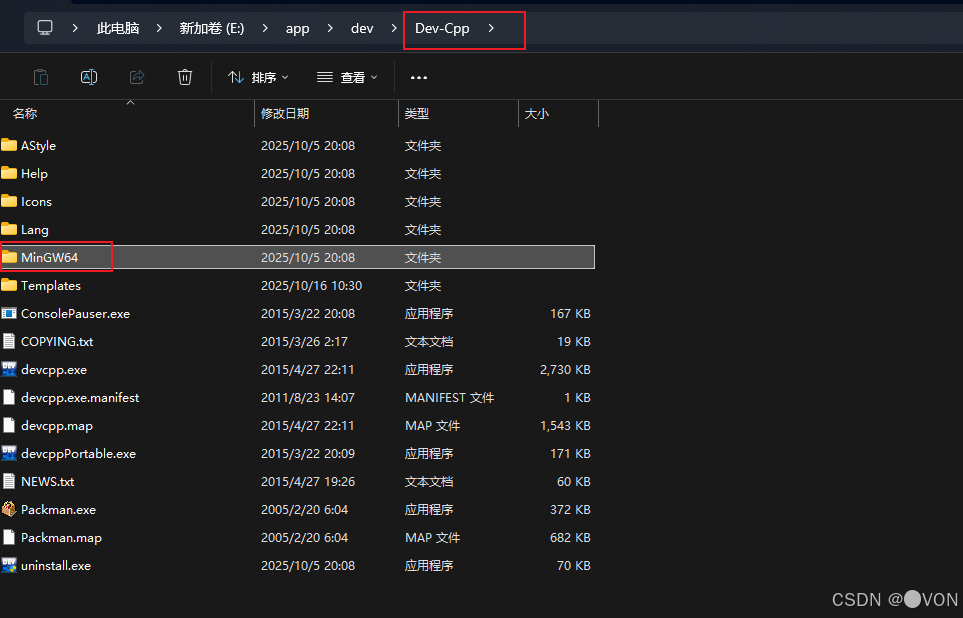963x618 pixels.
Task: Click the devcpp.exe application icon
Action: pos(9,369)
